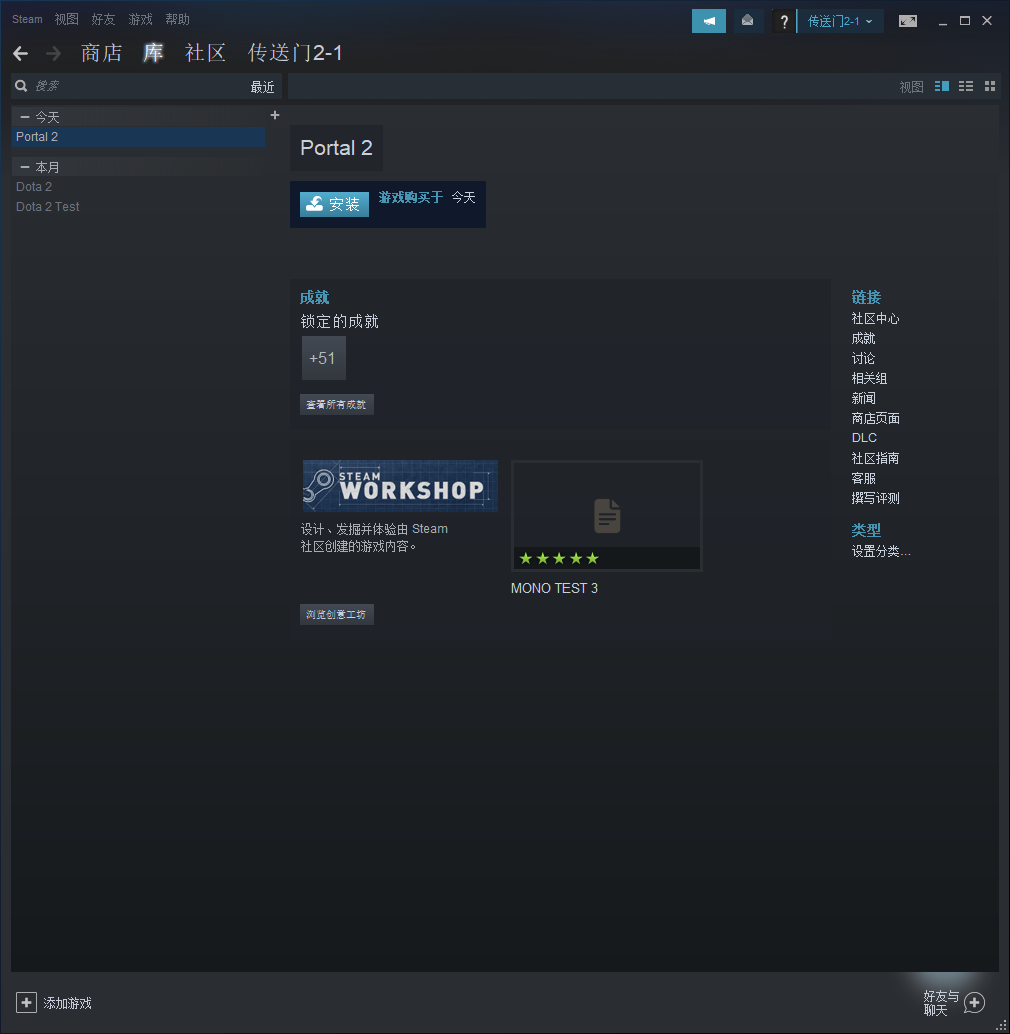Go to the 商店 tab
Screen dimensions: 1010x1034
(x=102, y=53)
